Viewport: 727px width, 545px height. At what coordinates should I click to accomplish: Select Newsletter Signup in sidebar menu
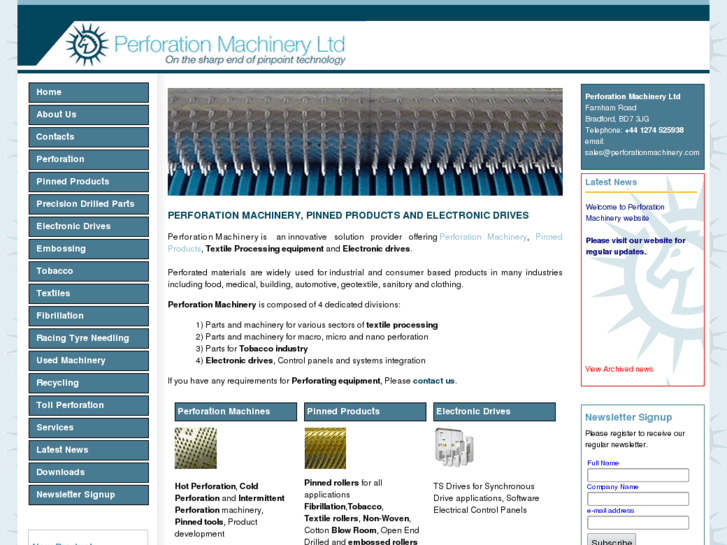coord(89,494)
